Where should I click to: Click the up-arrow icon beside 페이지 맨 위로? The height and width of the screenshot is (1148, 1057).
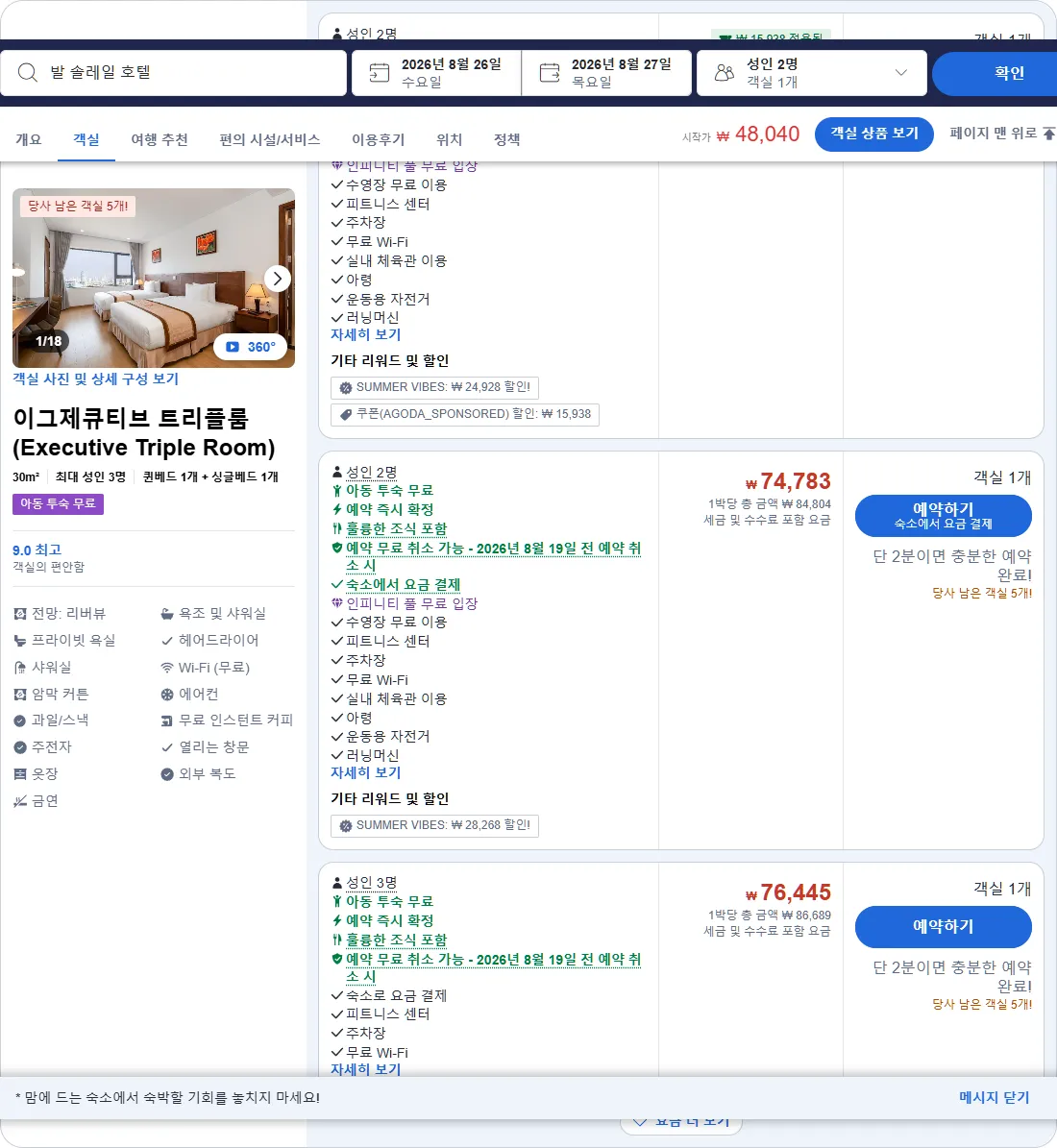pos(1049,134)
